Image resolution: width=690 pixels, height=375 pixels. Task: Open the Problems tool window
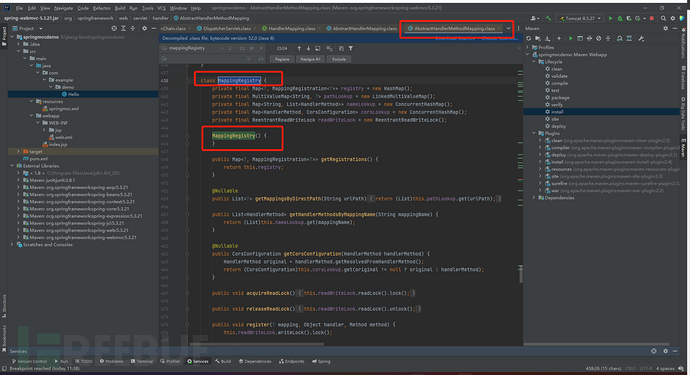click(x=111, y=361)
